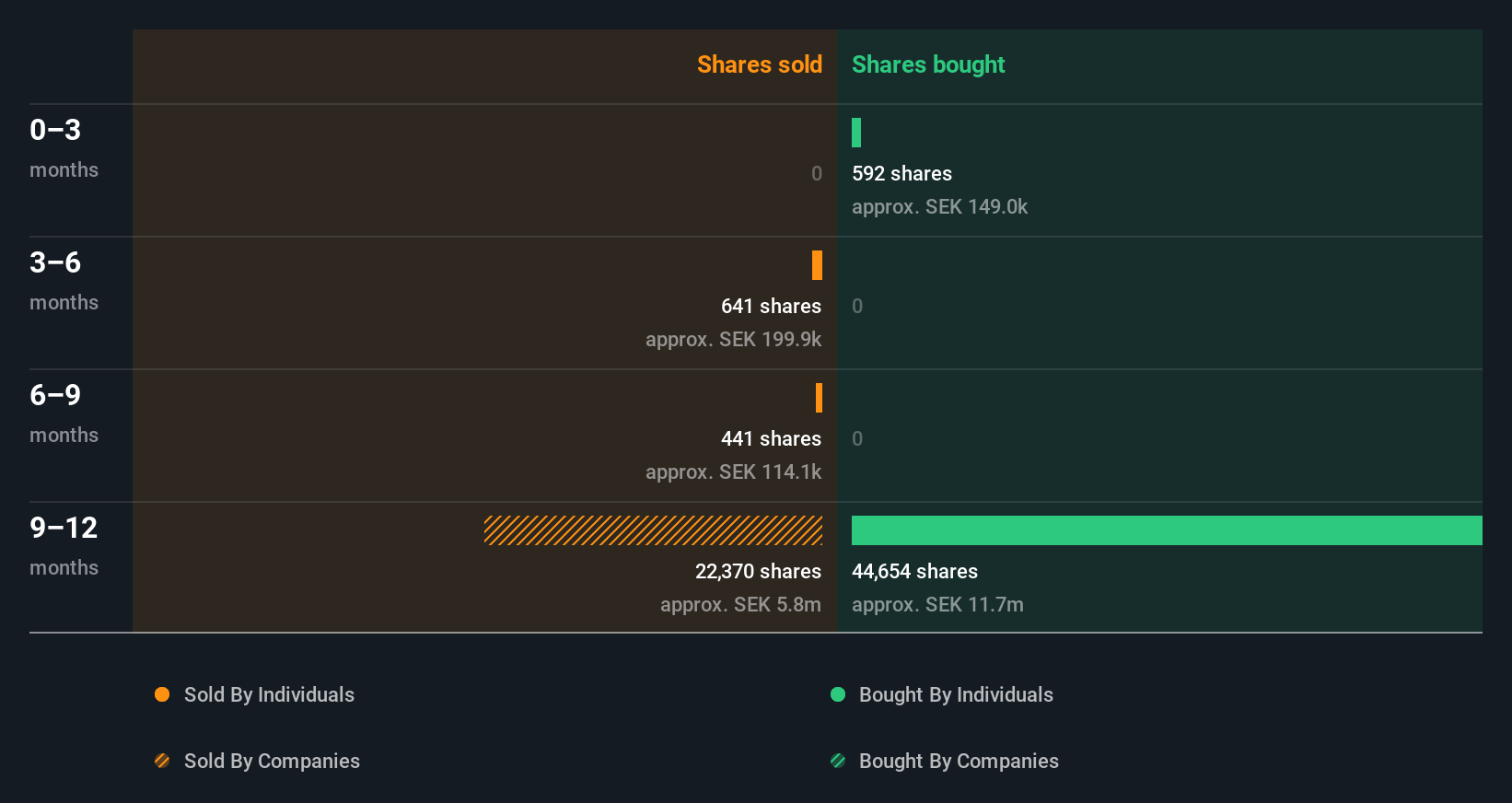Click the 3–6 months row label
This screenshot has width=1512, height=803.
tap(64, 280)
